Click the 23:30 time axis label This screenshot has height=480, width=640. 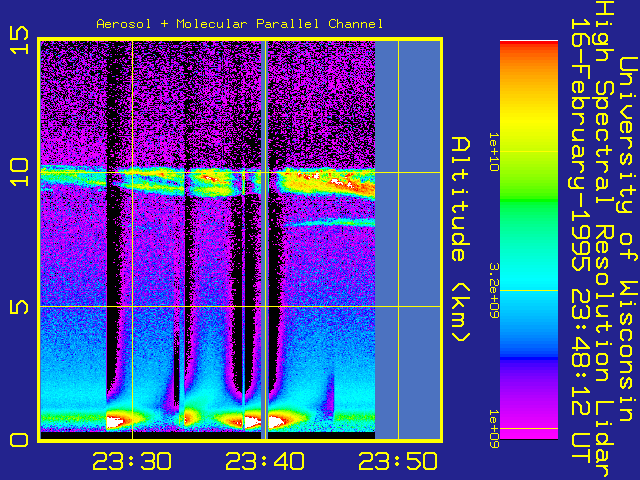pyautogui.click(x=132, y=461)
